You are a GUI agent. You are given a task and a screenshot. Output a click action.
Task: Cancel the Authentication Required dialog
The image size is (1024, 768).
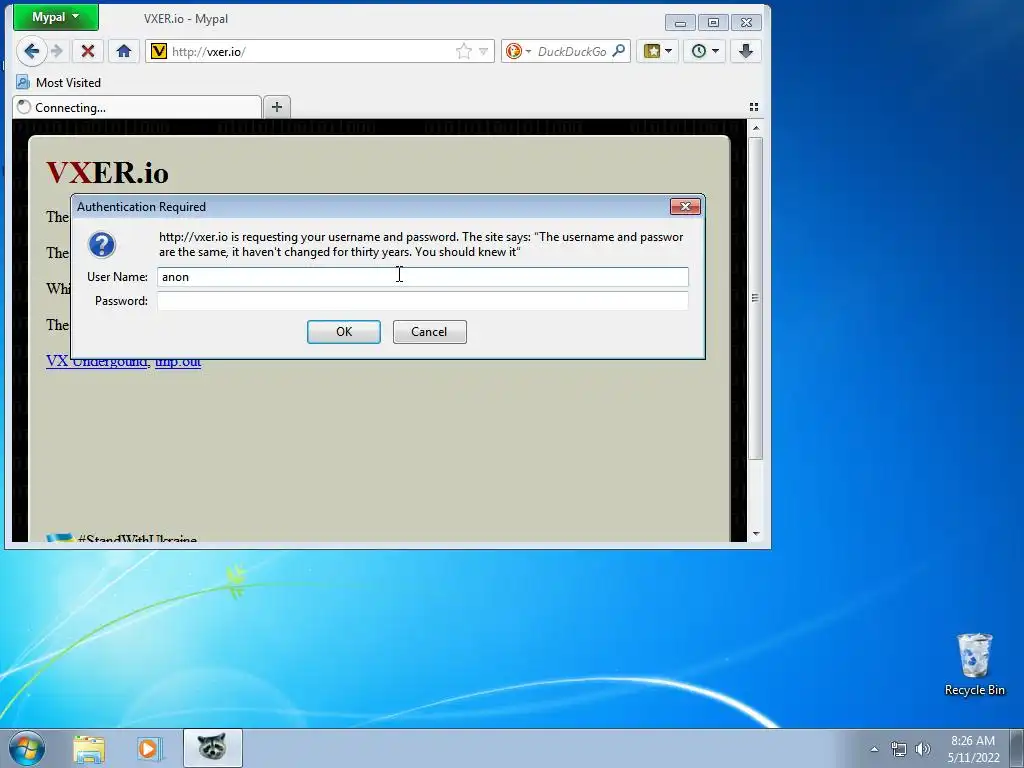[429, 332]
